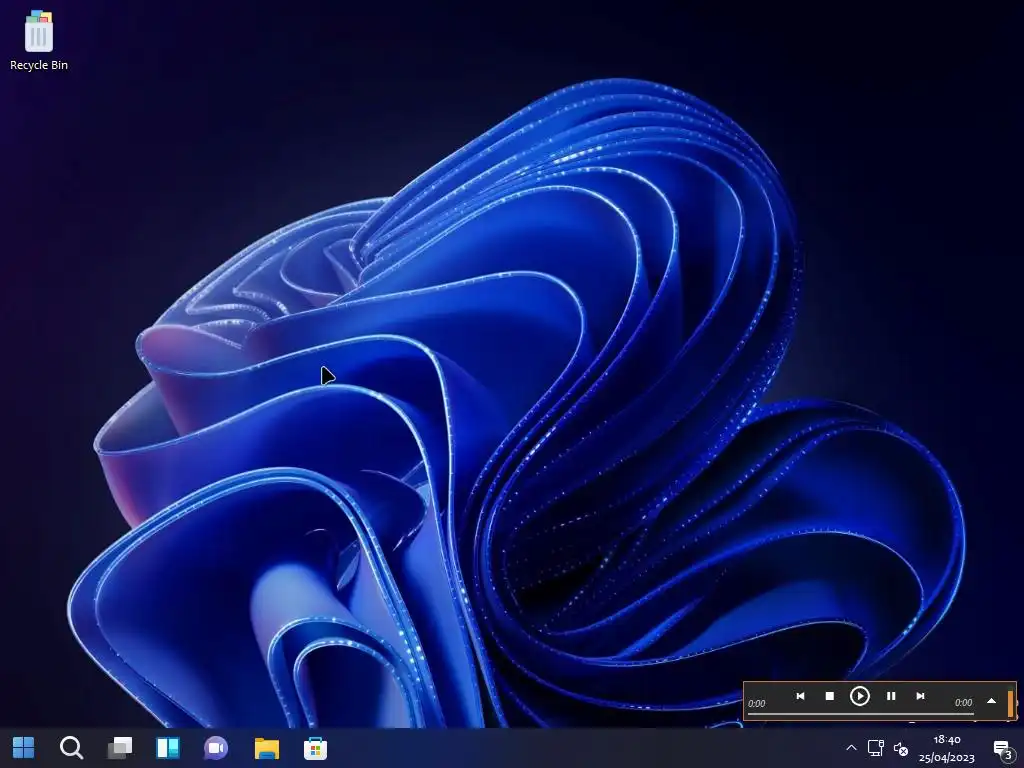Open the Widgets panel icon
Viewport: 1024px width, 768px height.
click(168, 748)
